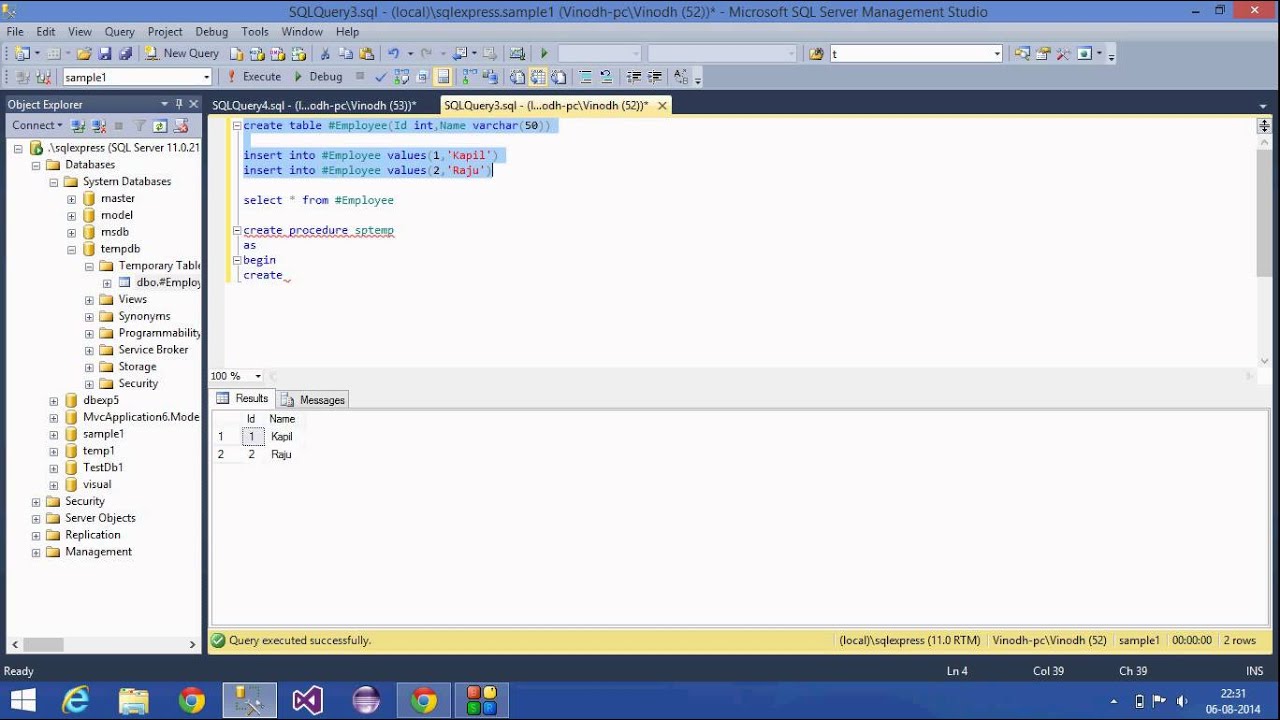This screenshot has height=720, width=1280.
Task: Click the 'Raju' results cell
Action: tap(281, 454)
